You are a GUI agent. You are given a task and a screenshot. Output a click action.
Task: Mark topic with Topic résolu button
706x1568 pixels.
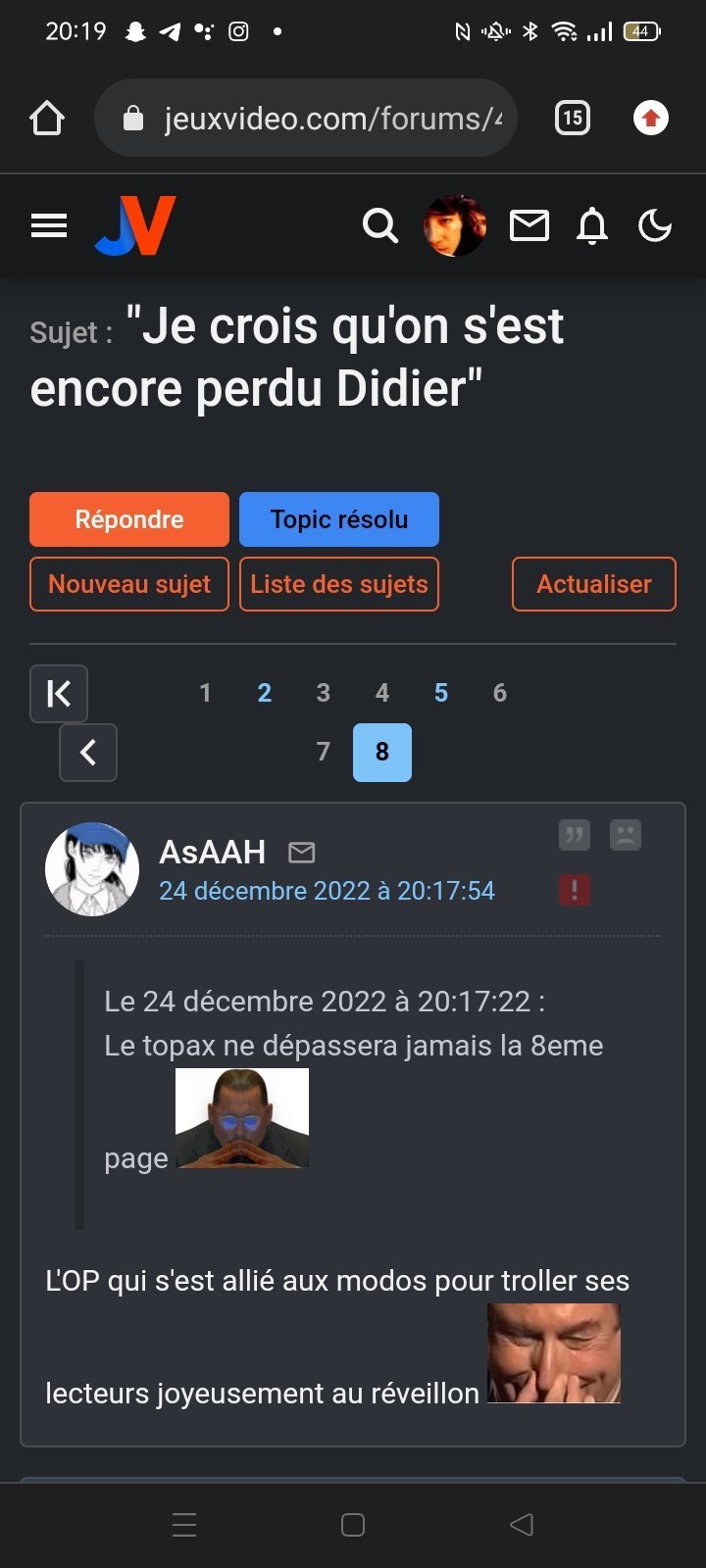click(x=339, y=519)
